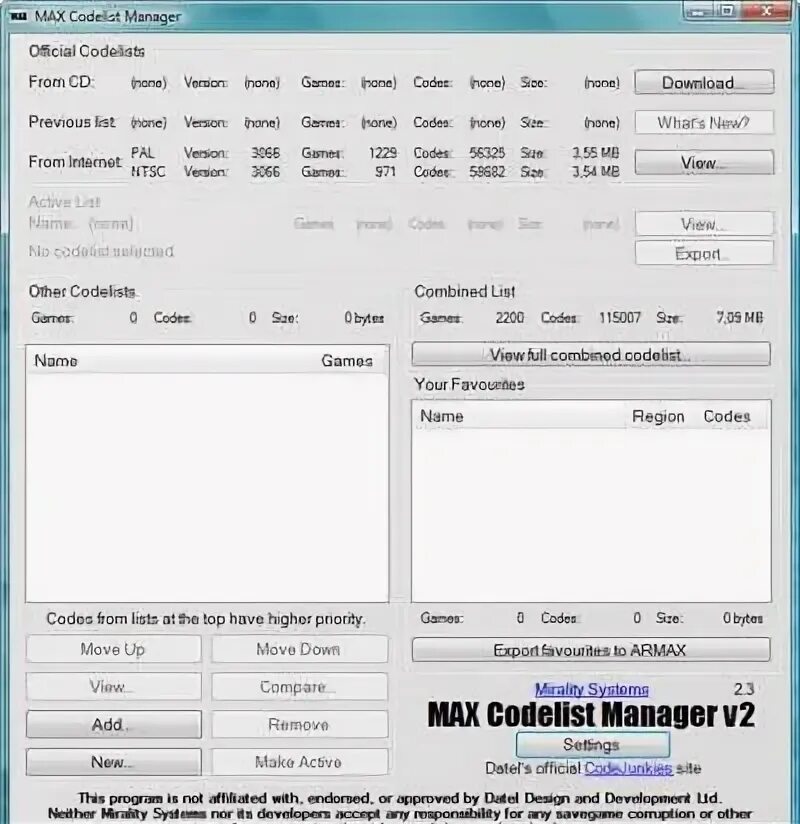Minimize the MAX Codelist Manager window
Viewport: 800px width, 824px height.
(x=699, y=11)
